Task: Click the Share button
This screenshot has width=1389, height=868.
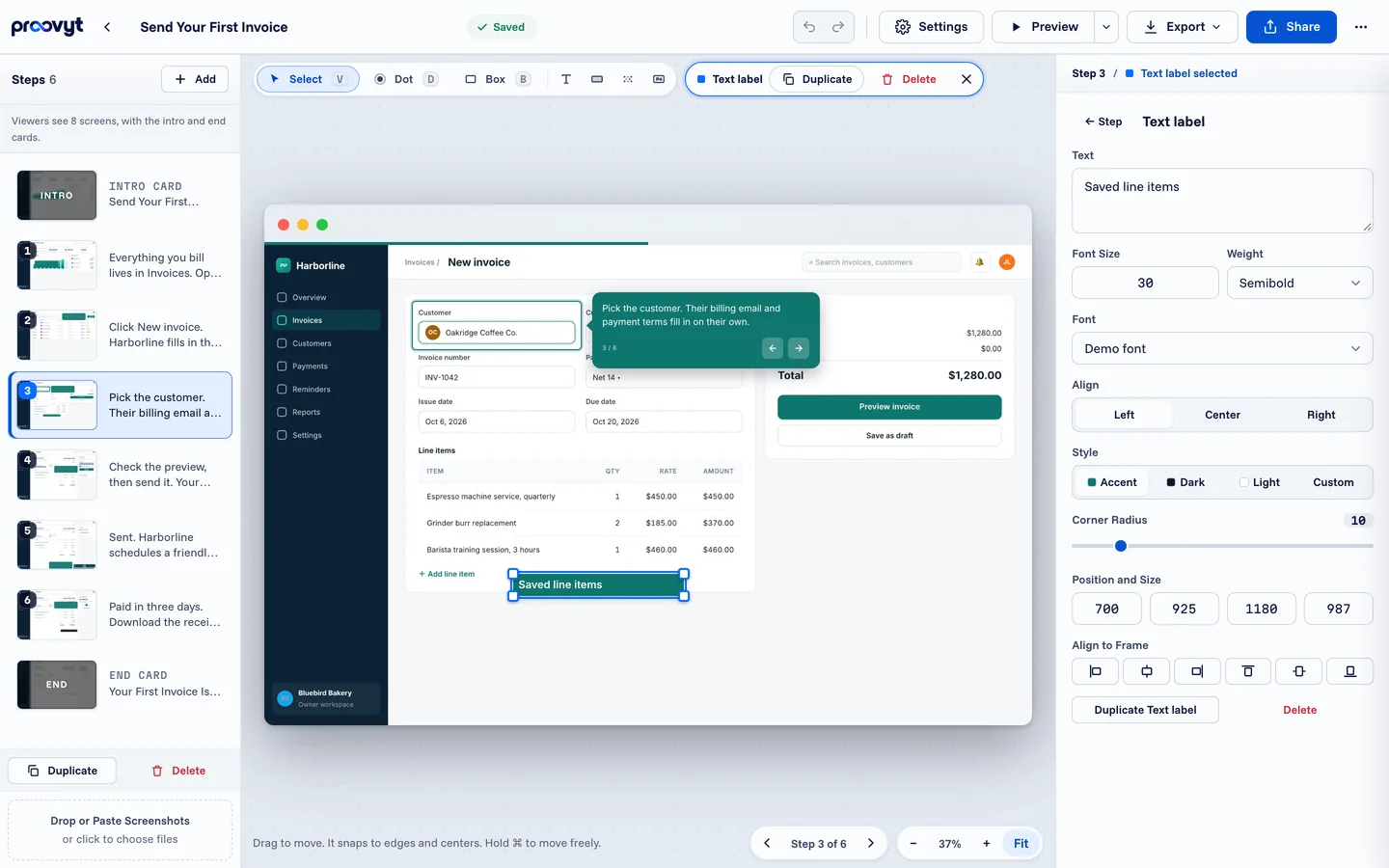Action: click(1291, 27)
